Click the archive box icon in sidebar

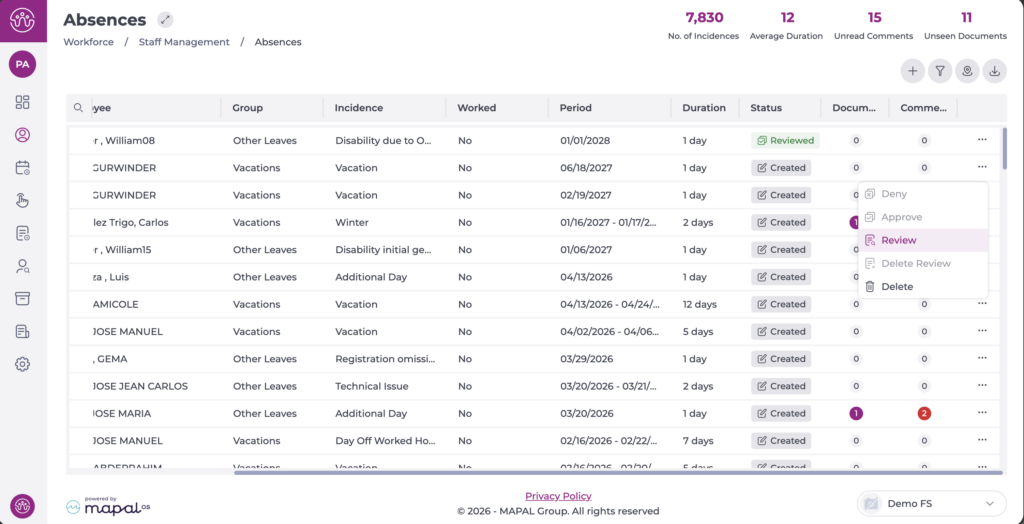pos(22,298)
